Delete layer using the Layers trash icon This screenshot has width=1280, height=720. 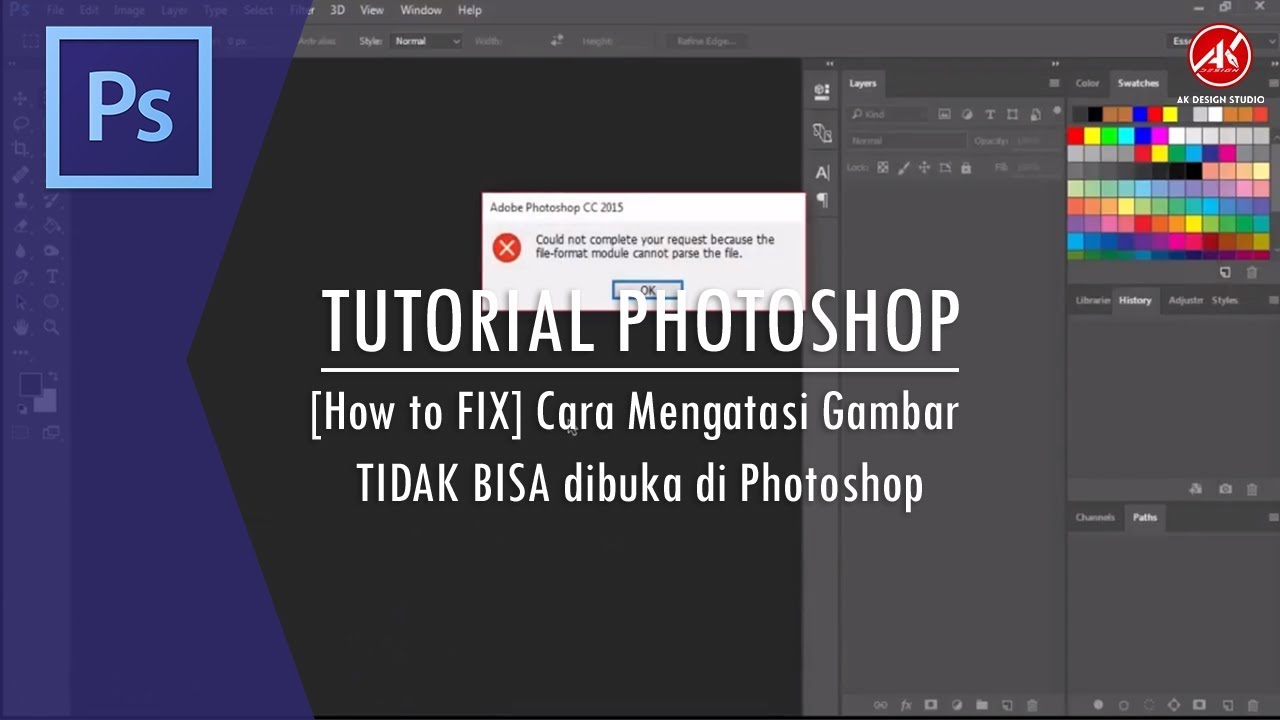point(1032,705)
